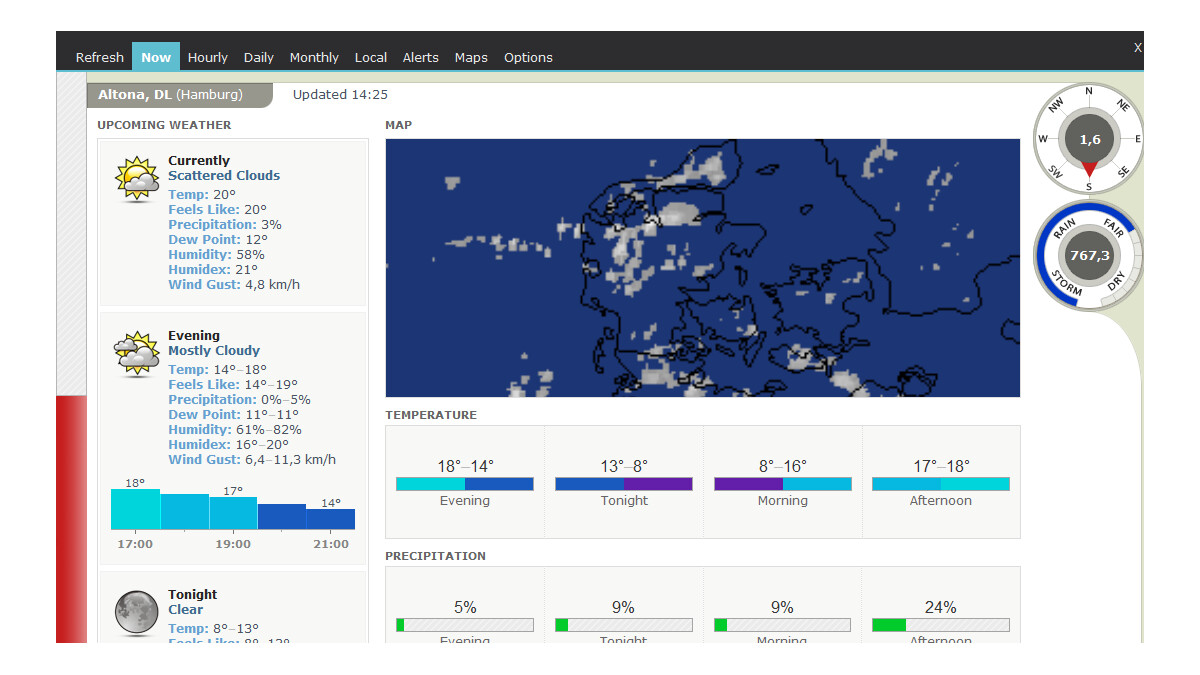Click the Tonight 13°–8° temperature bar
The height and width of the screenshot is (675, 1200).
tap(624, 484)
